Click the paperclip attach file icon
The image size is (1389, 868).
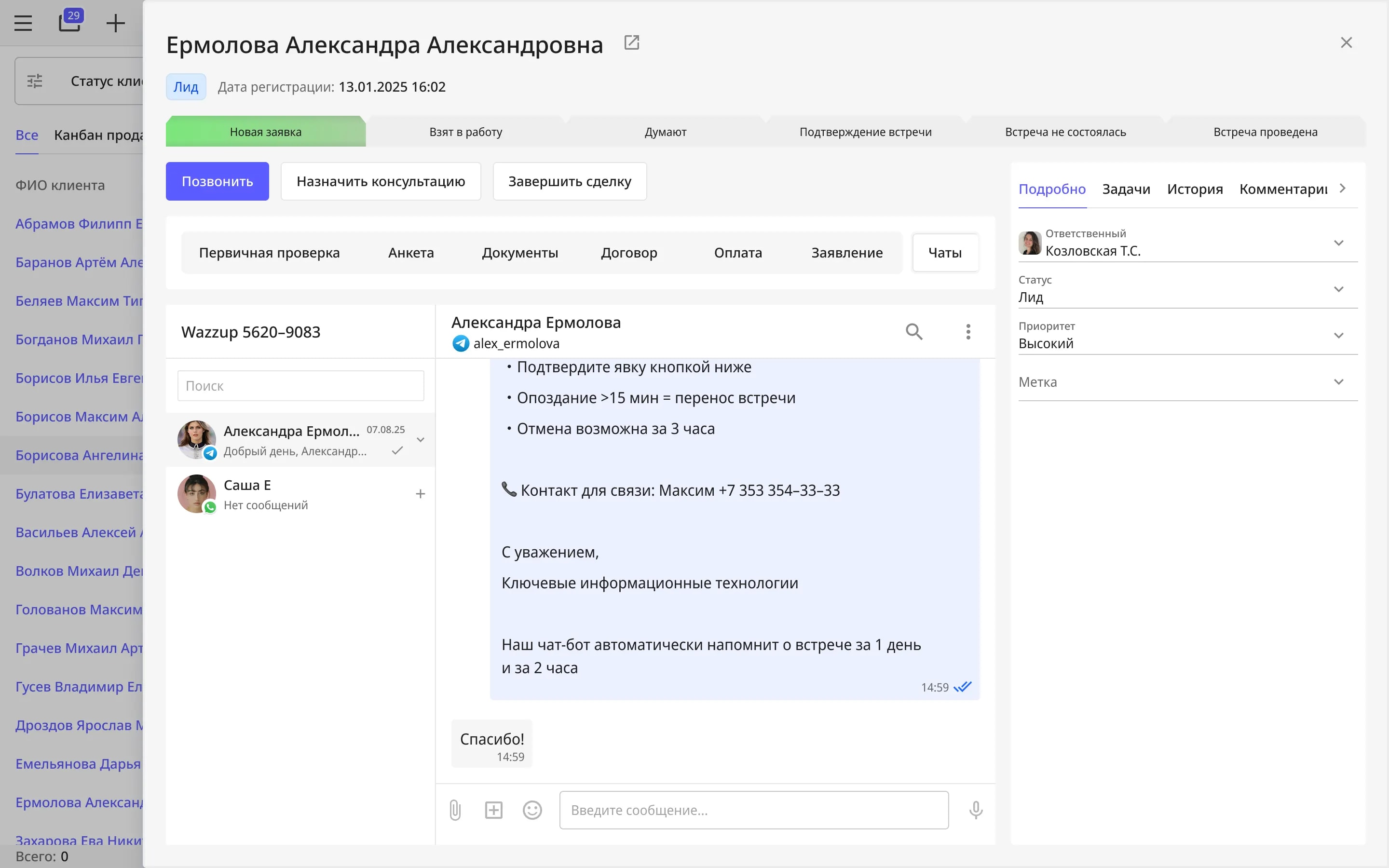455,810
